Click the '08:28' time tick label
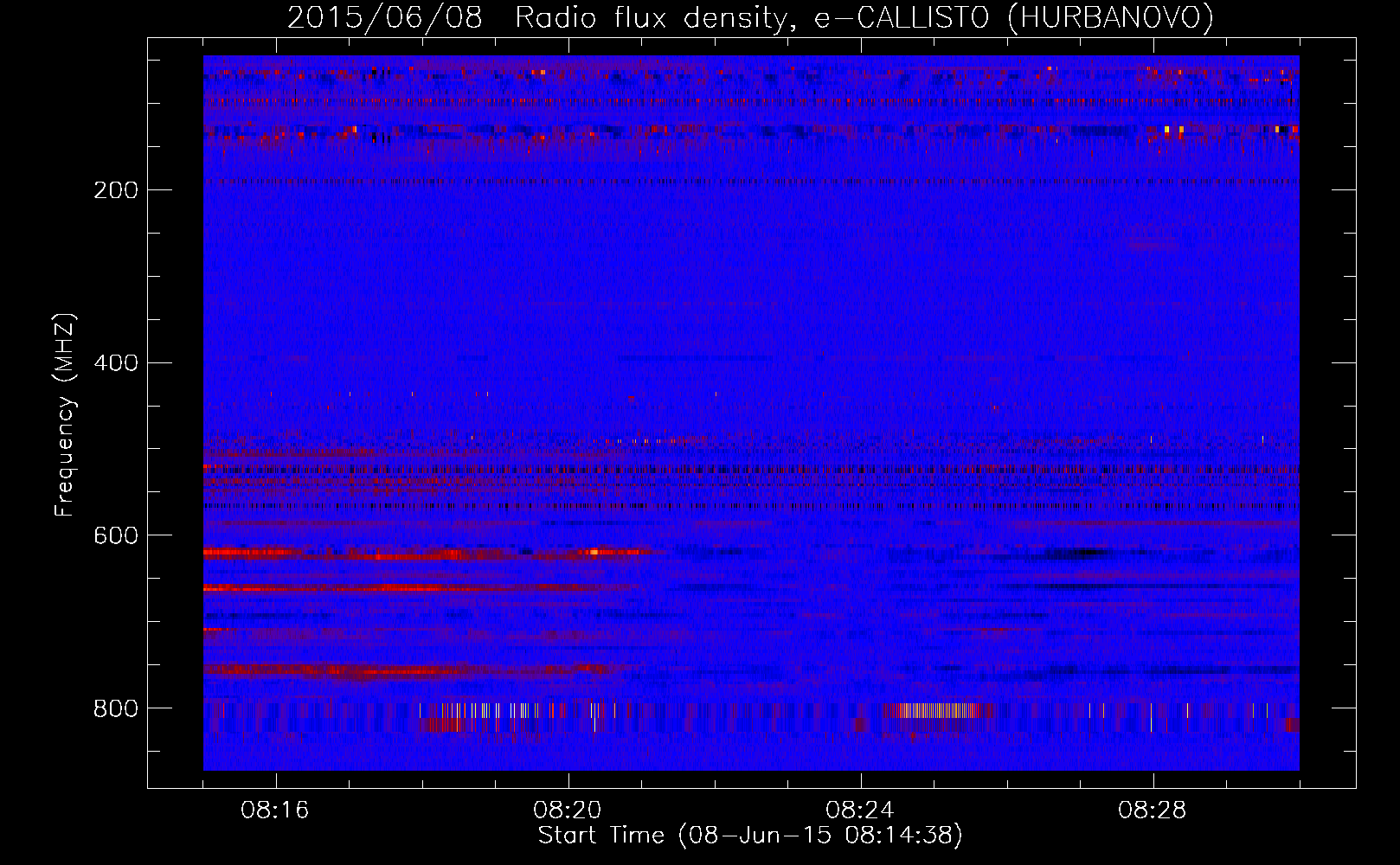The width and height of the screenshot is (1400, 865). [x=1153, y=811]
